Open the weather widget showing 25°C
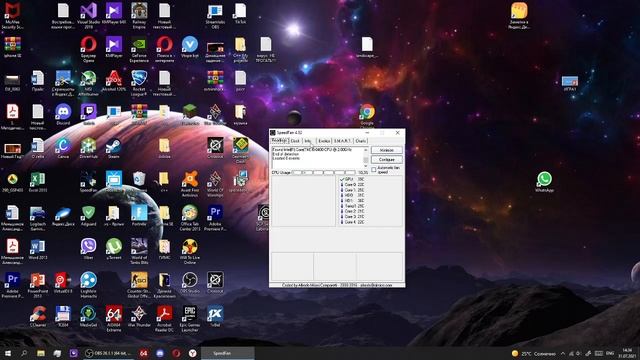Viewport: 640px width, 360px height. click(533, 353)
